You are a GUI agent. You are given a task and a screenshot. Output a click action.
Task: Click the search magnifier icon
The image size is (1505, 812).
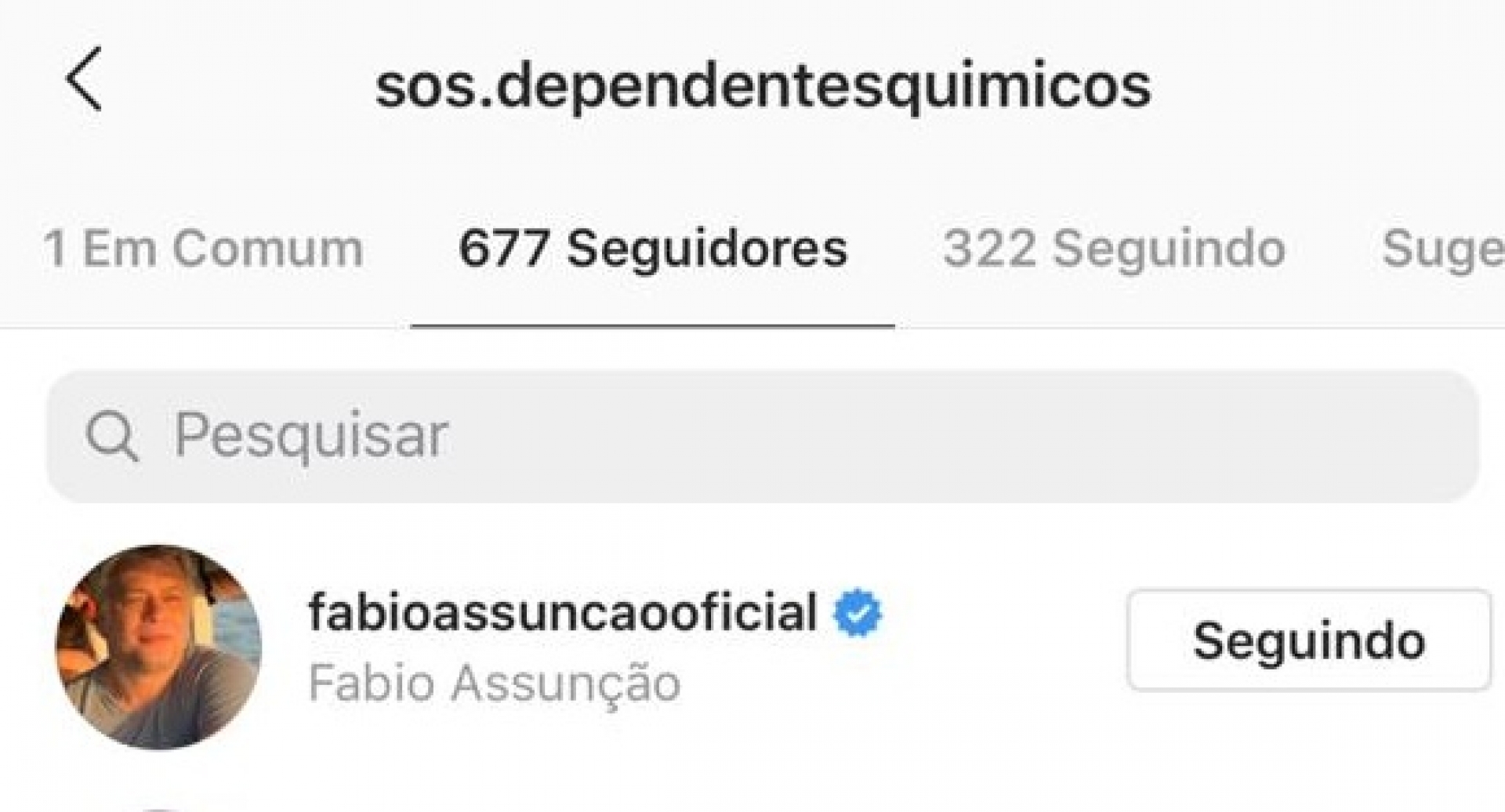[x=112, y=436]
